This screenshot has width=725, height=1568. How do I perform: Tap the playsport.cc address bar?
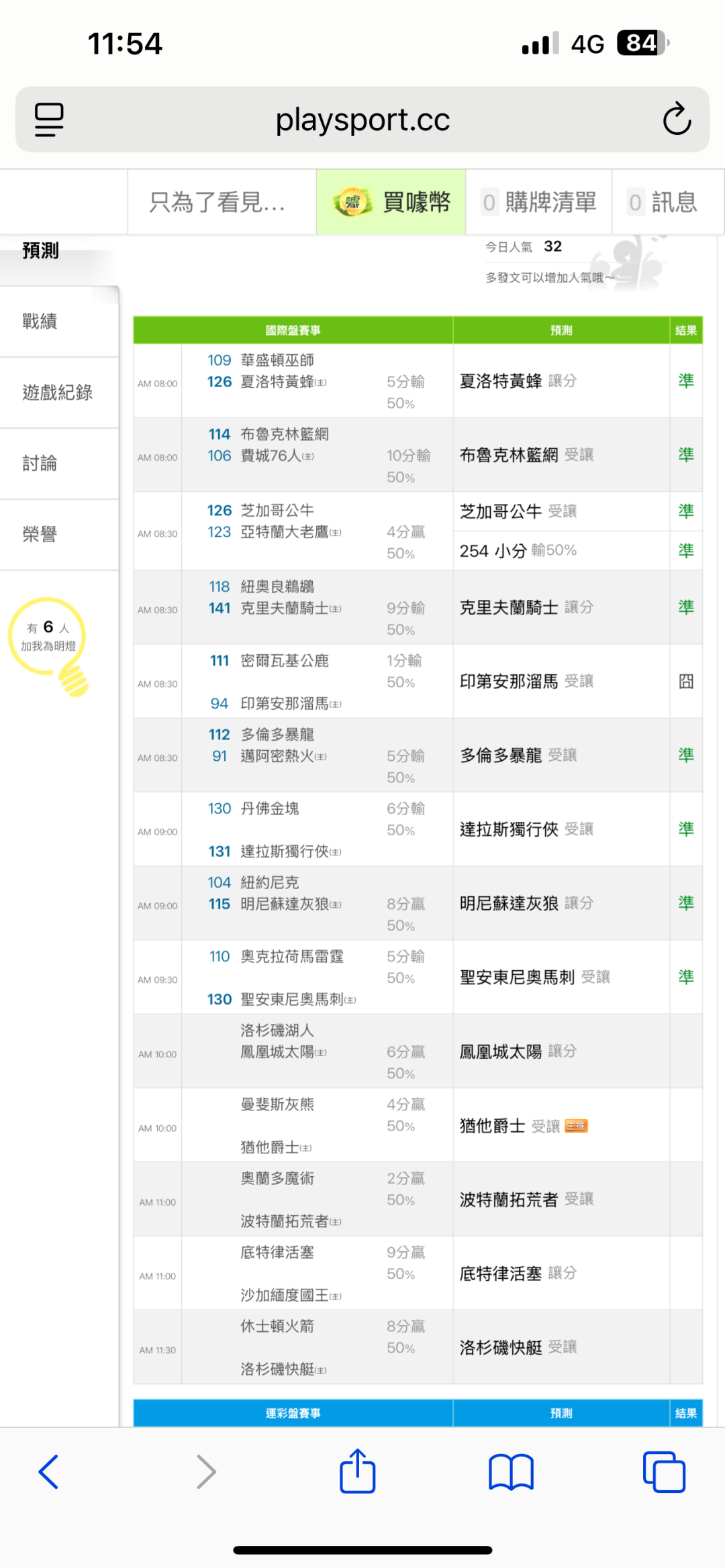[x=362, y=119]
